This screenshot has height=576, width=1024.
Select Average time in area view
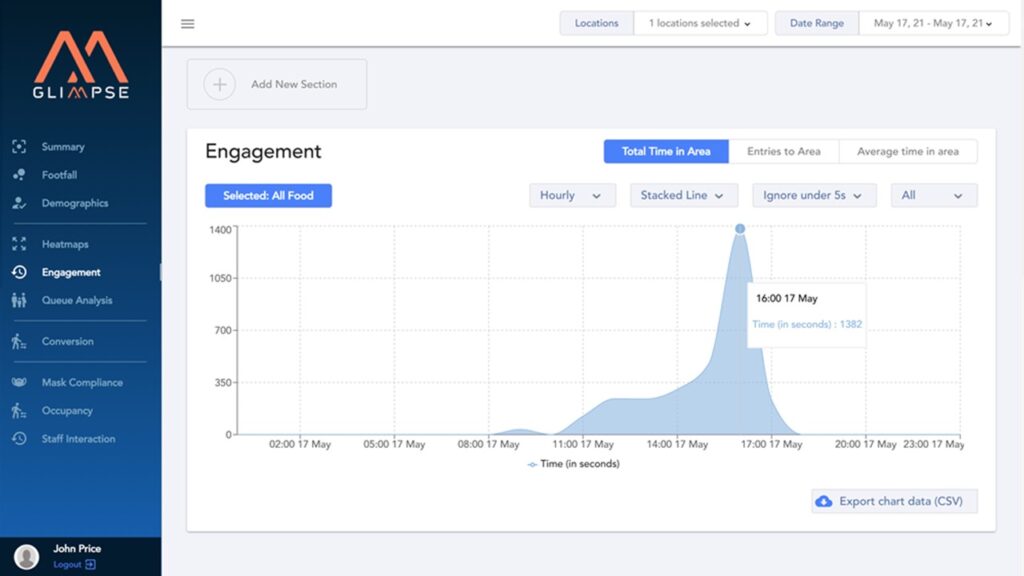(907, 152)
